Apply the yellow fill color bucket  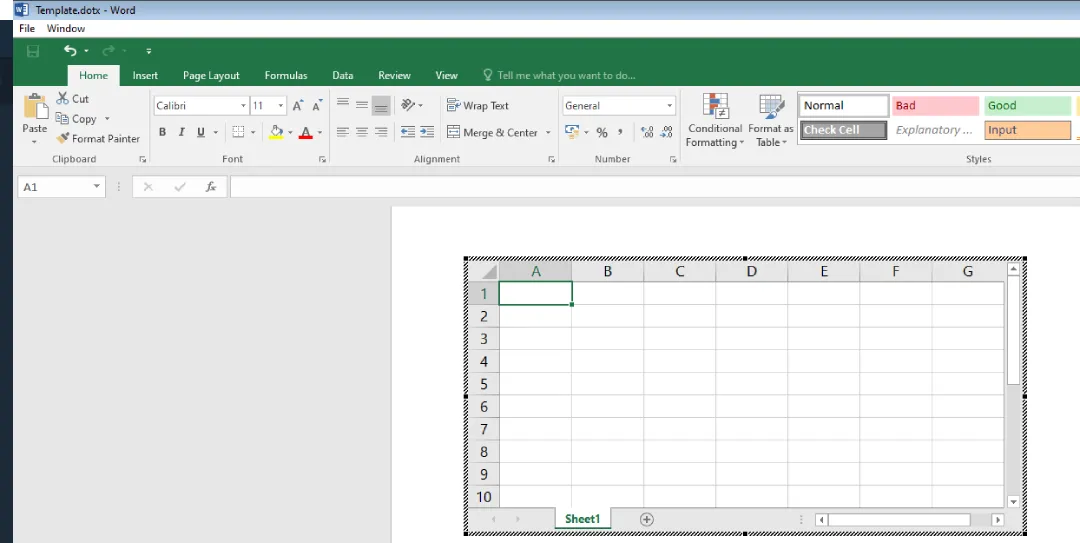[x=276, y=132]
